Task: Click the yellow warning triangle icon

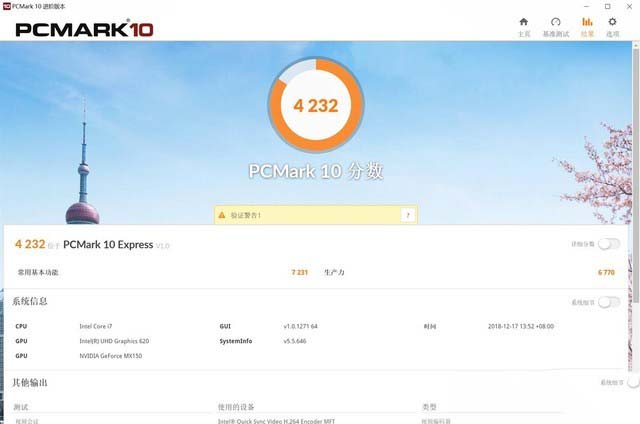Action: (222, 215)
